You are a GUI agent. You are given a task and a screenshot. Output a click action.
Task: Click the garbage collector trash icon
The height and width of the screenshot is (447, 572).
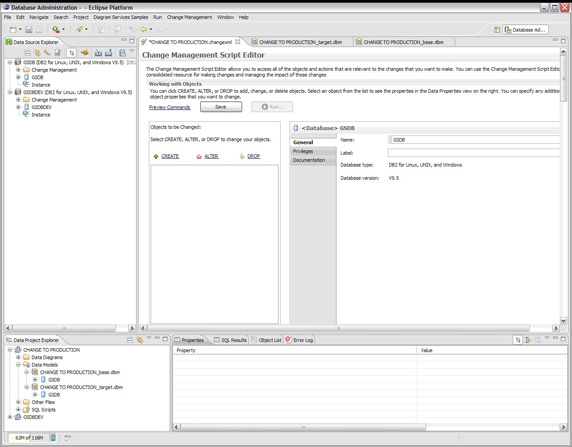tap(53, 438)
